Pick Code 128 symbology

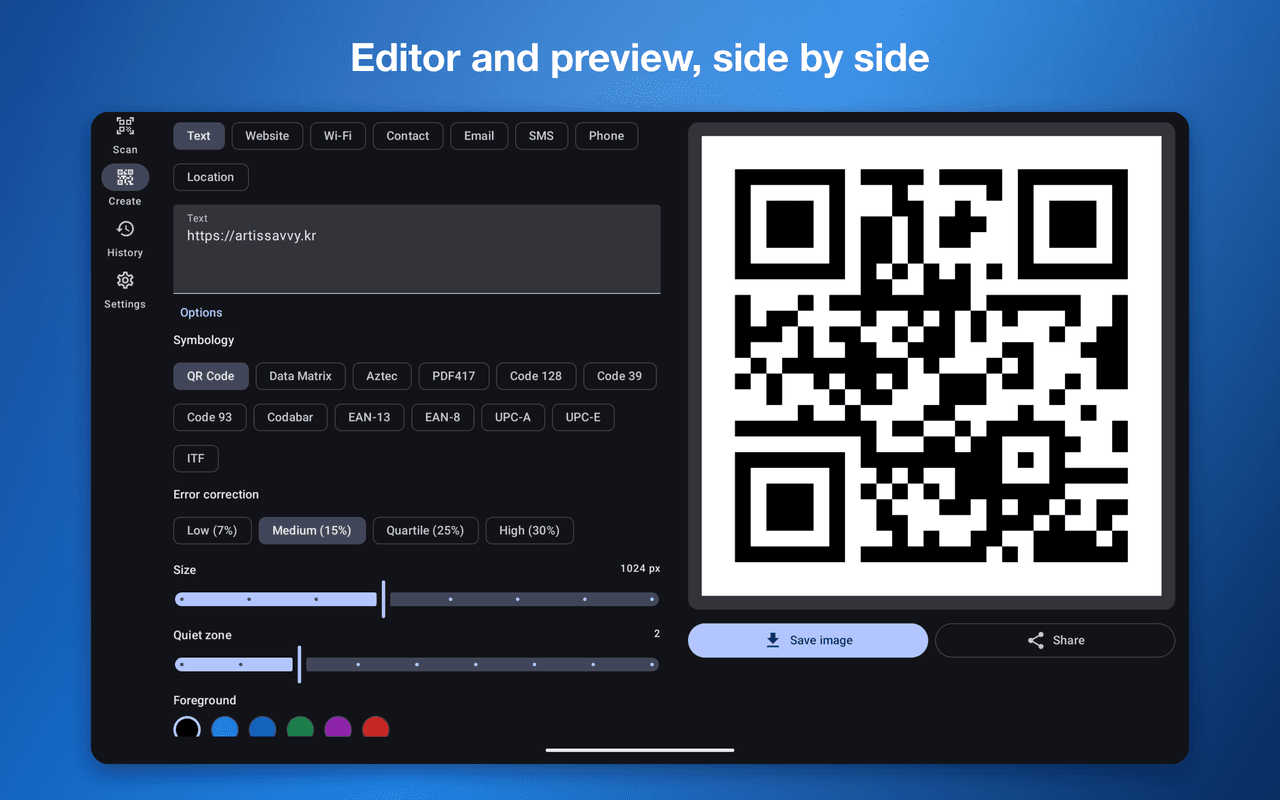pyautogui.click(x=536, y=376)
